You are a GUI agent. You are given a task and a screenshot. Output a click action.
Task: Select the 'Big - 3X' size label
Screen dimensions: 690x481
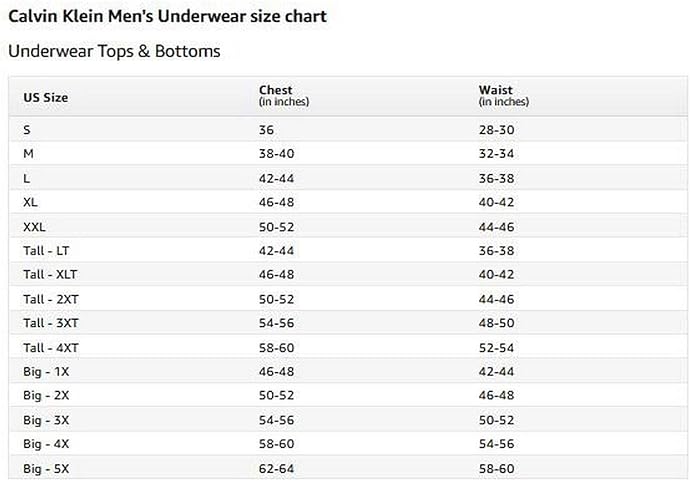(46, 419)
